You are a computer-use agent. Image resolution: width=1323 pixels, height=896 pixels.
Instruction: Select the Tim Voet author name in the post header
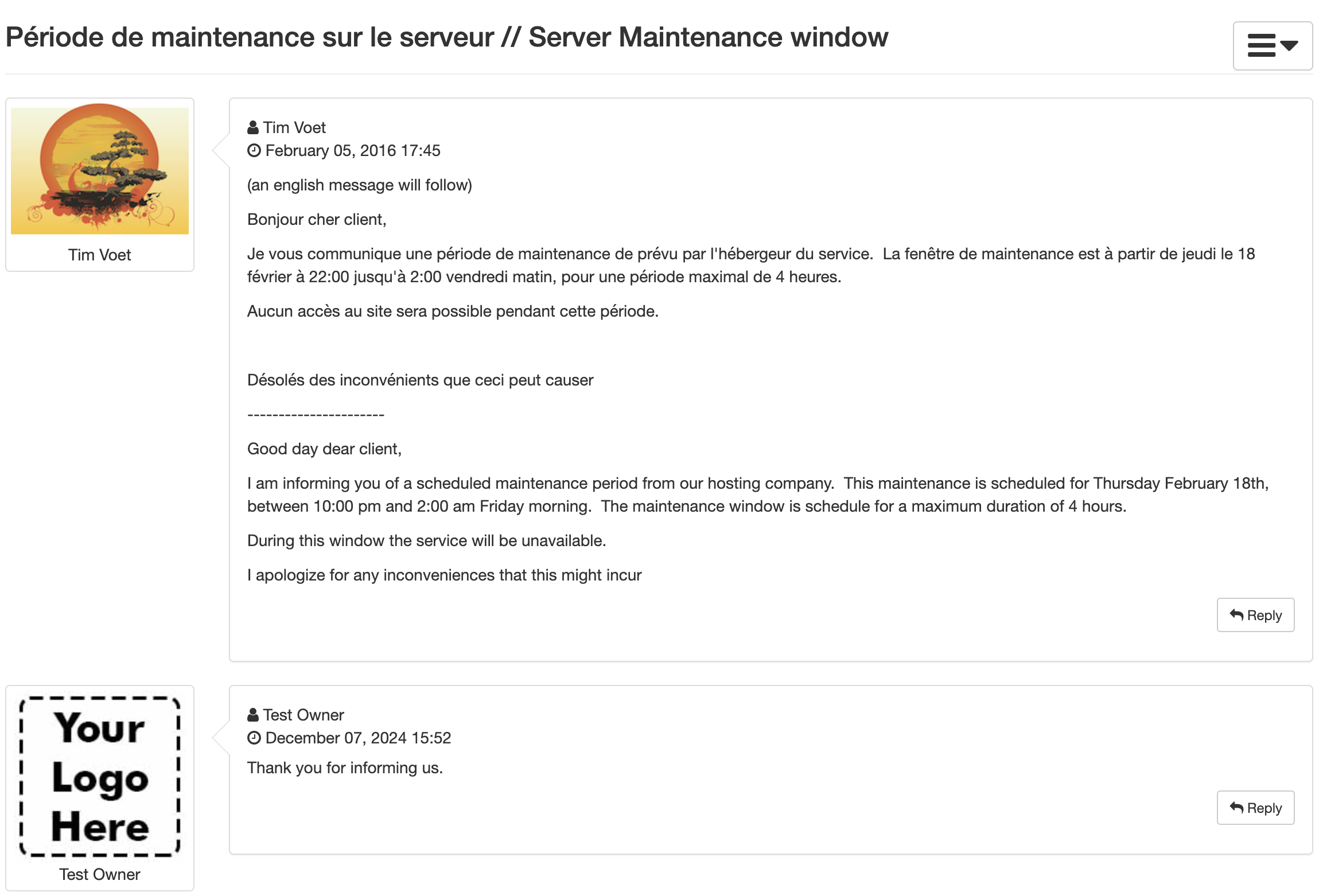point(294,127)
